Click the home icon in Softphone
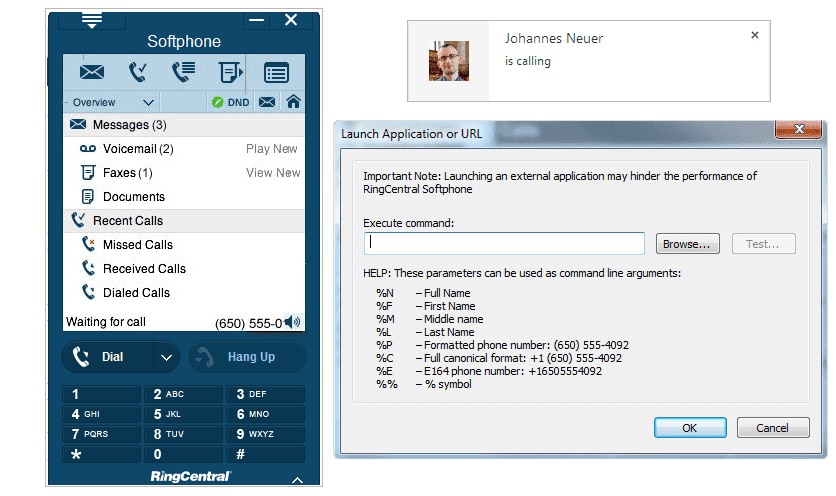Screen dimensions: 836x496 (293, 101)
